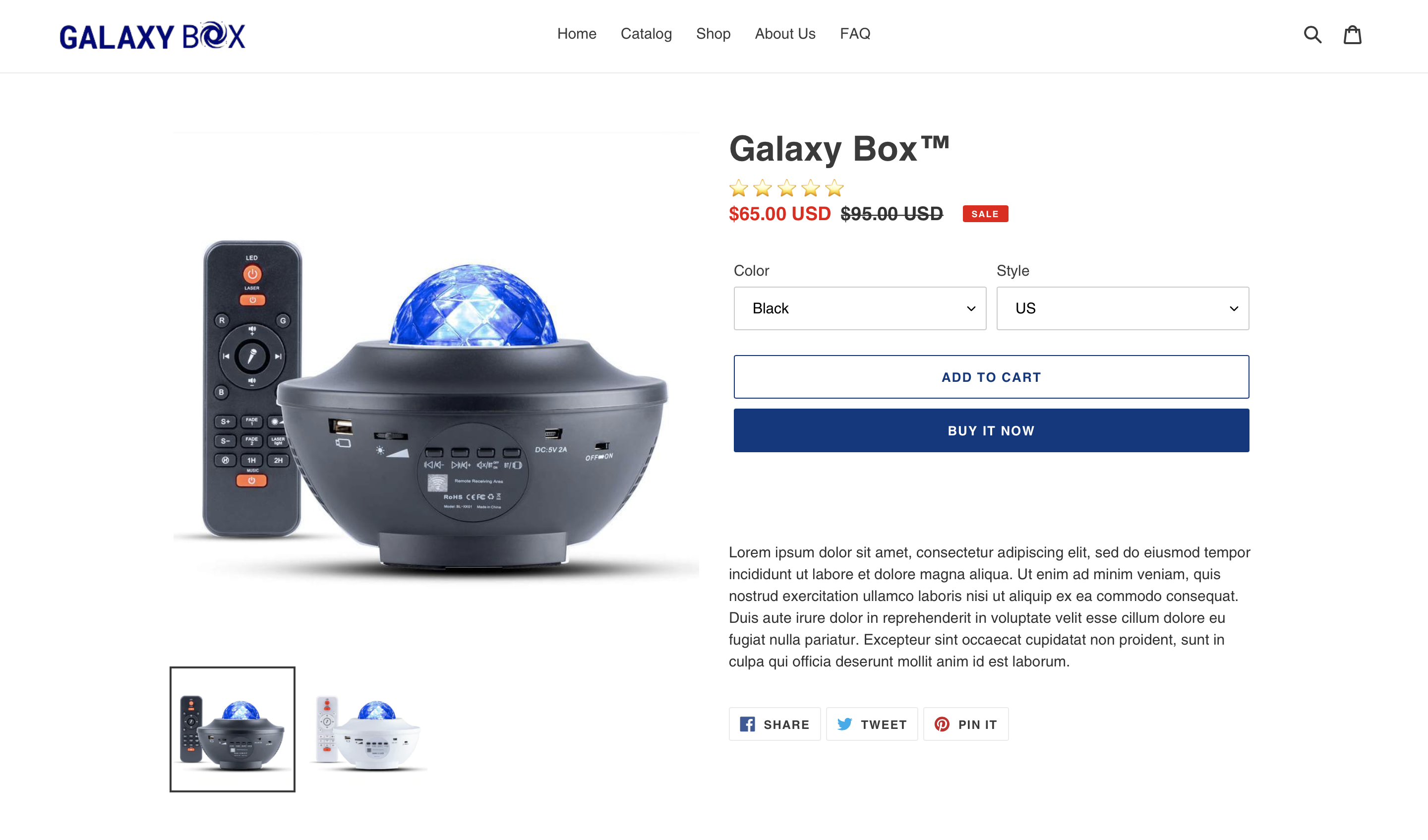Expand the Color dropdown showing Black
Screen dimensions: 1428x840
pos(860,308)
